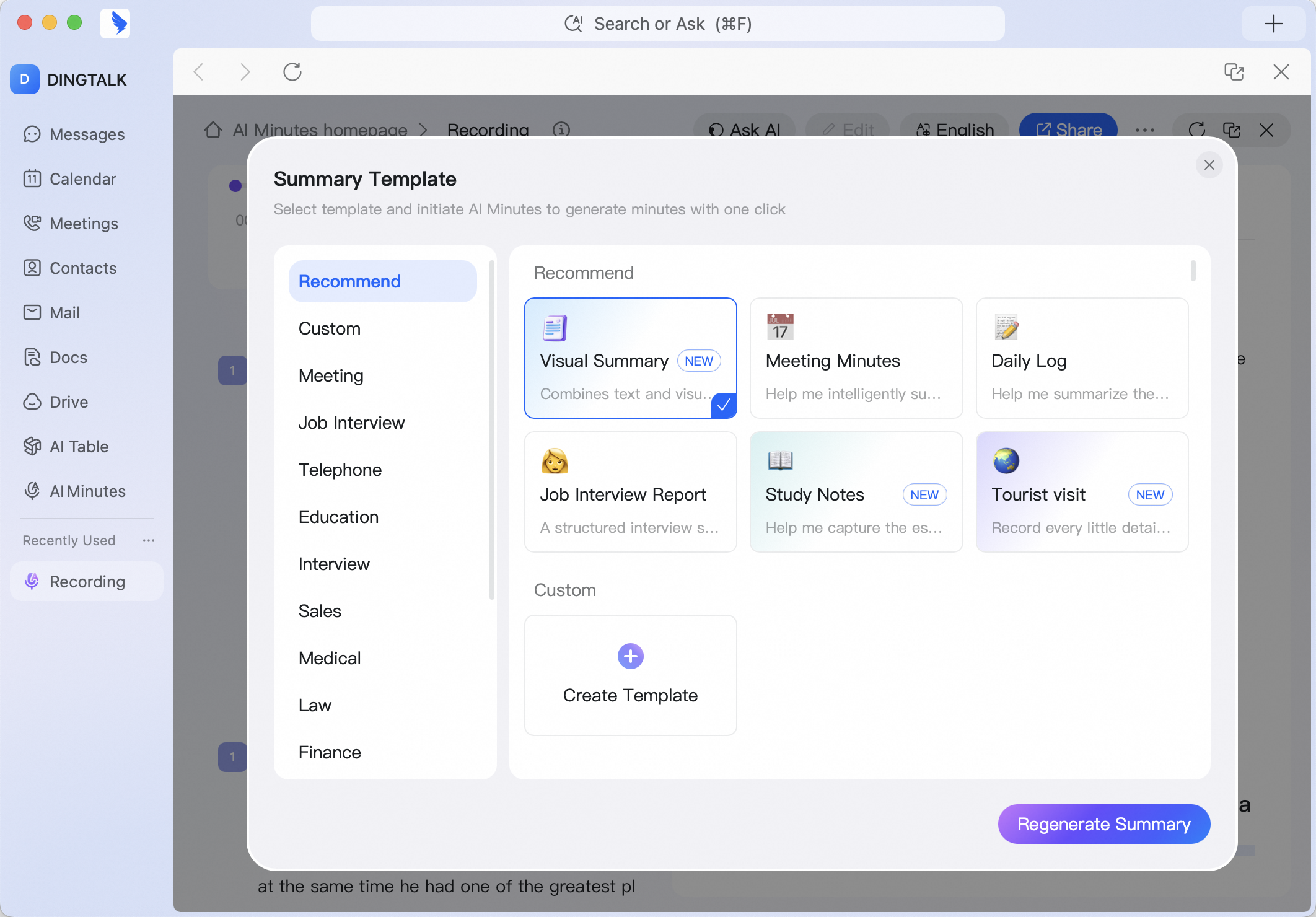Navigate back with the left arrow
1316x917 pixels.
point(199,72)
